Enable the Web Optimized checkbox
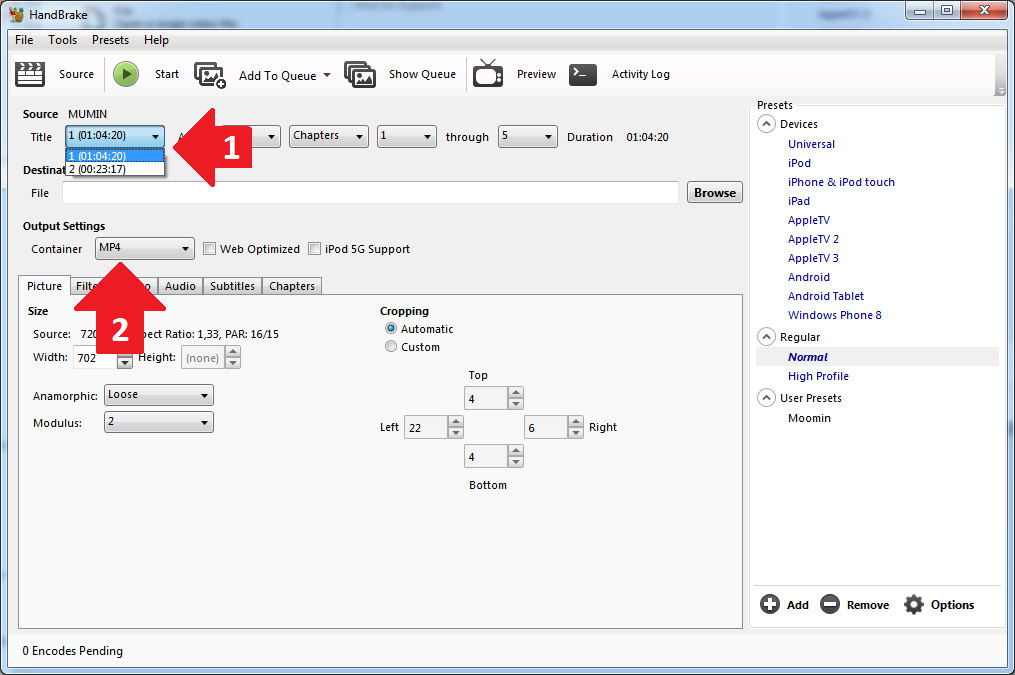 [209, 249]
